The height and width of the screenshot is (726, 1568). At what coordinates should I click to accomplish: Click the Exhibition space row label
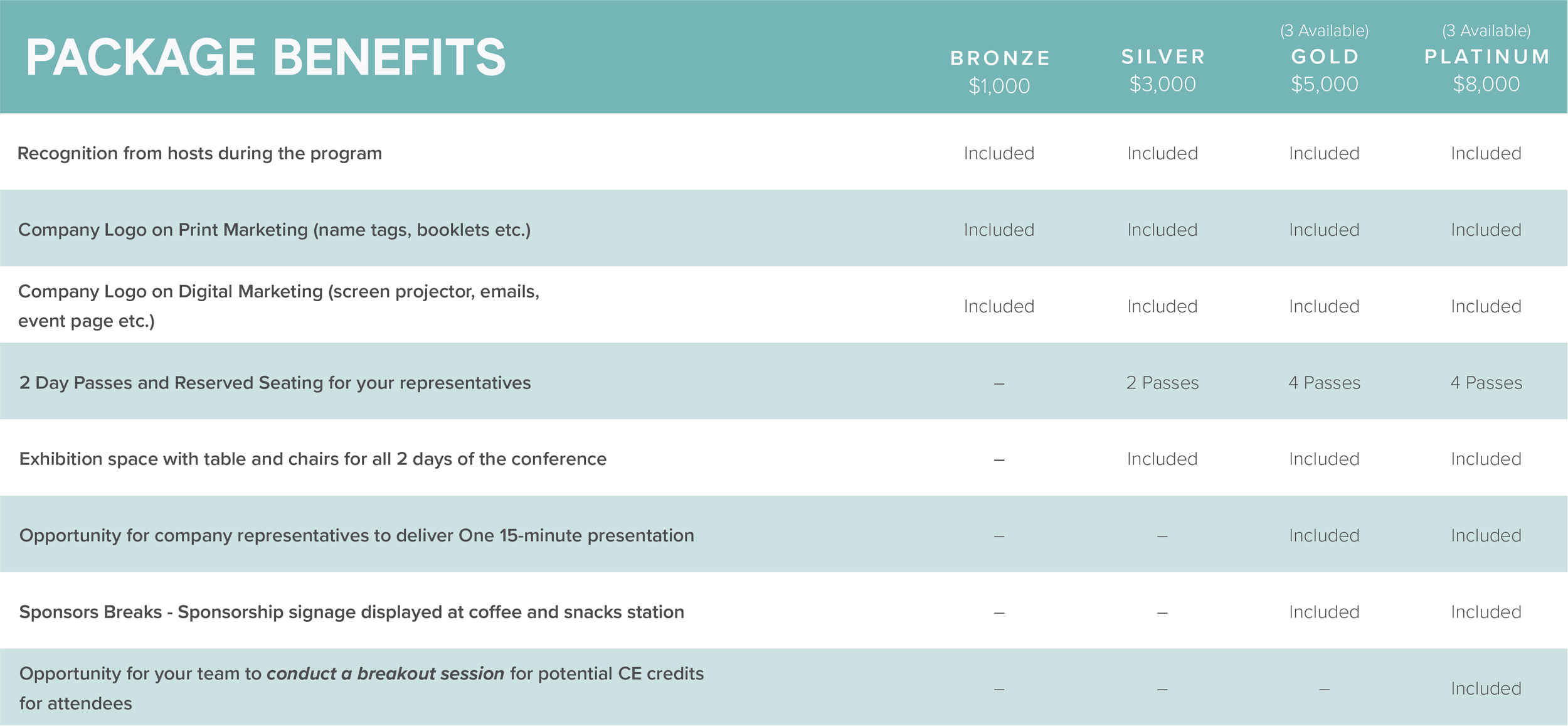tap(313, 459)
